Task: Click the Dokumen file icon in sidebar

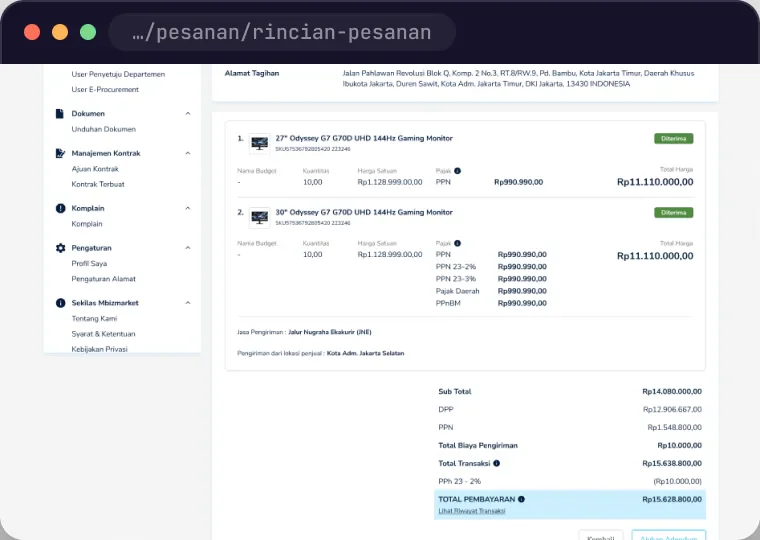Action: (x=60, y=113)
